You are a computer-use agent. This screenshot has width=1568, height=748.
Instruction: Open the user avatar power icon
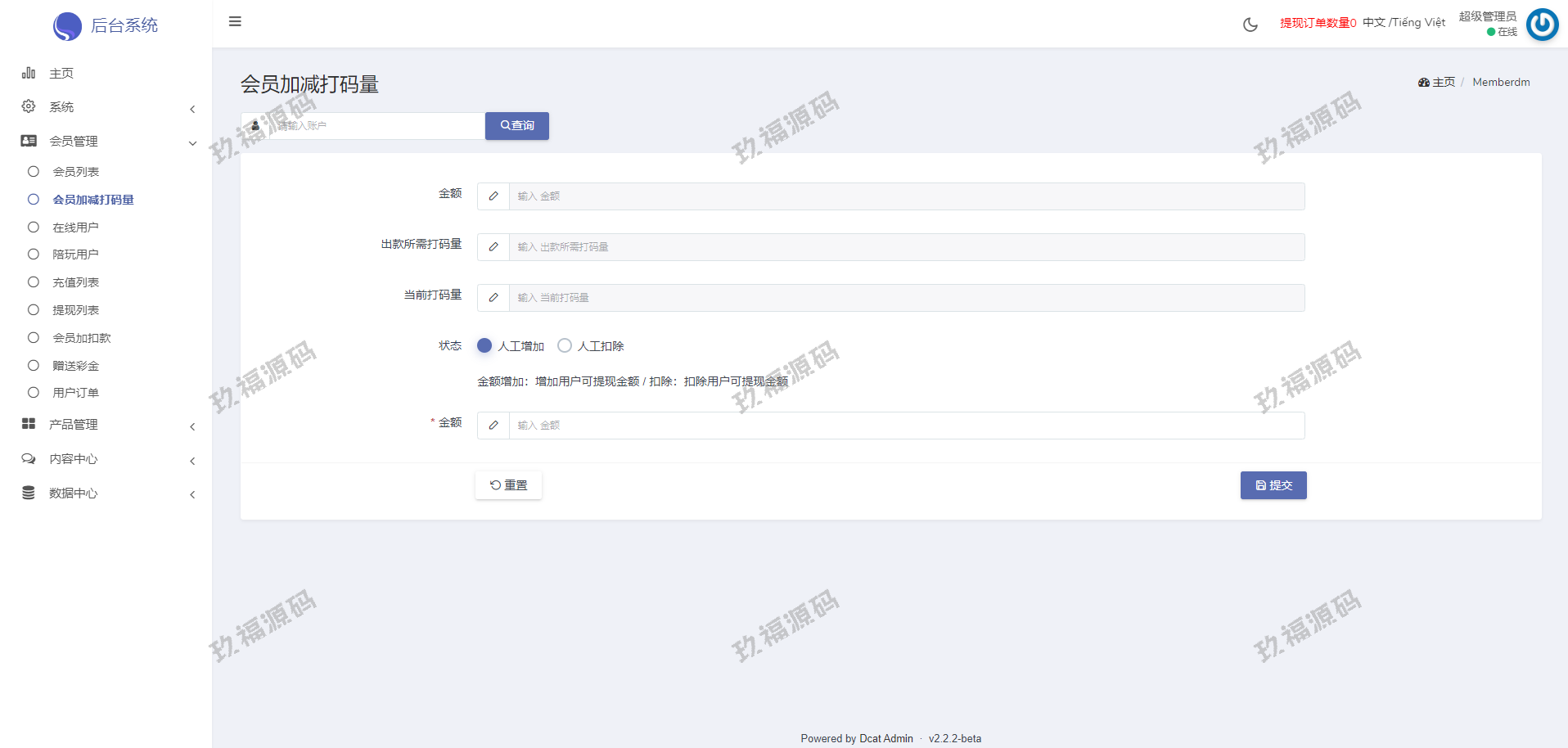pyautogui.click(x=1542, y=25)
